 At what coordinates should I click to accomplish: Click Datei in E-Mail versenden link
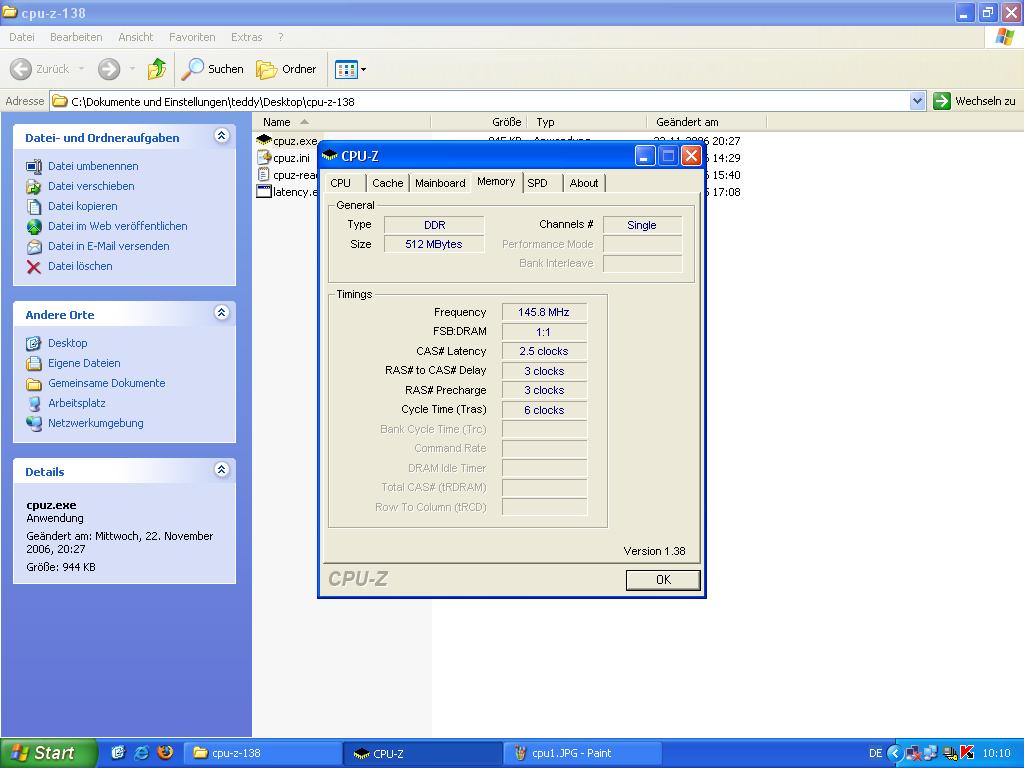(108, 246)
